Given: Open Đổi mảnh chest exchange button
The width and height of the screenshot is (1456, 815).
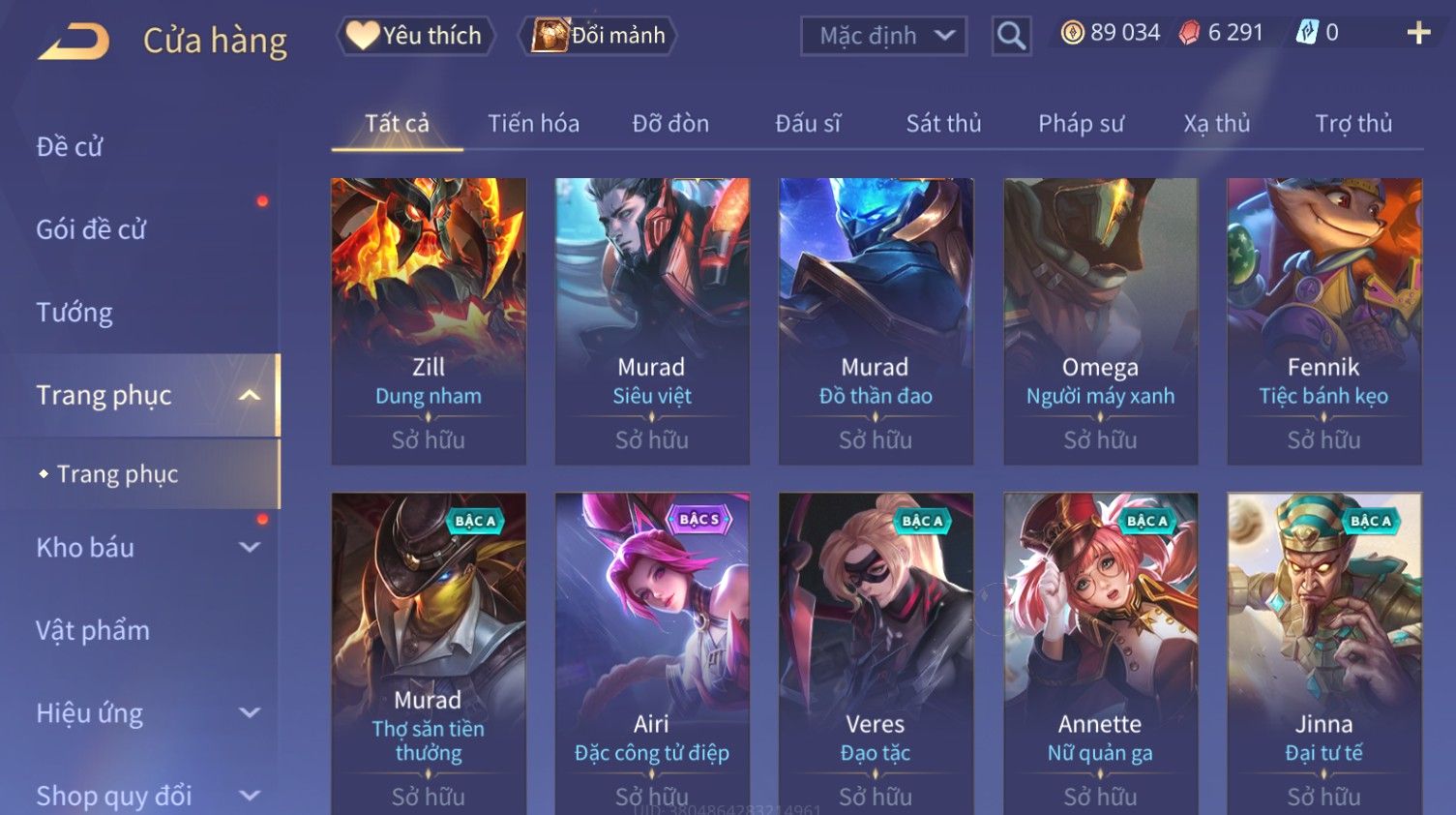Looking at the screenshot, I should 597,36.
